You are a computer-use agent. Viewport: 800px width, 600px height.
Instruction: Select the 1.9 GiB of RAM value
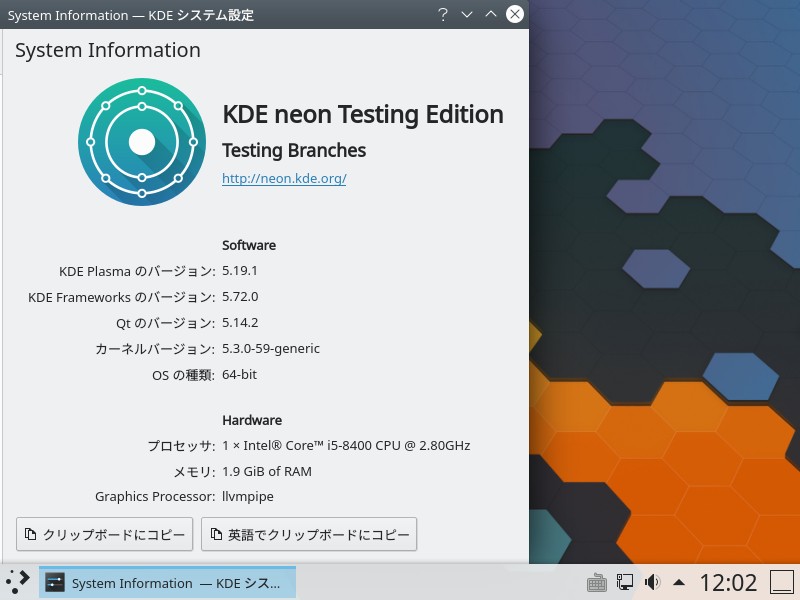pyautogui.click(x=267, y=471)
